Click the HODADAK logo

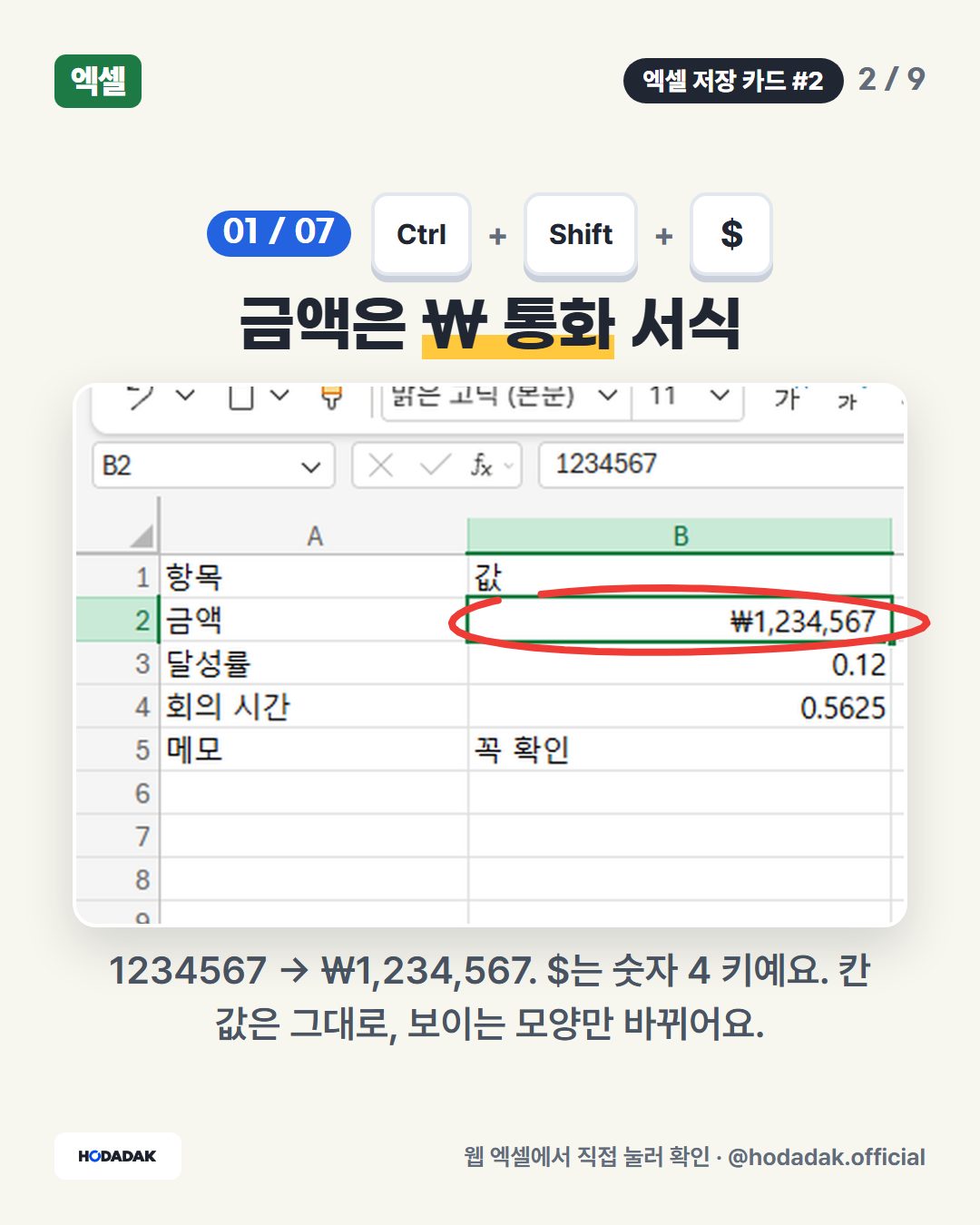pyautogui.click(x=118, y=1156)
